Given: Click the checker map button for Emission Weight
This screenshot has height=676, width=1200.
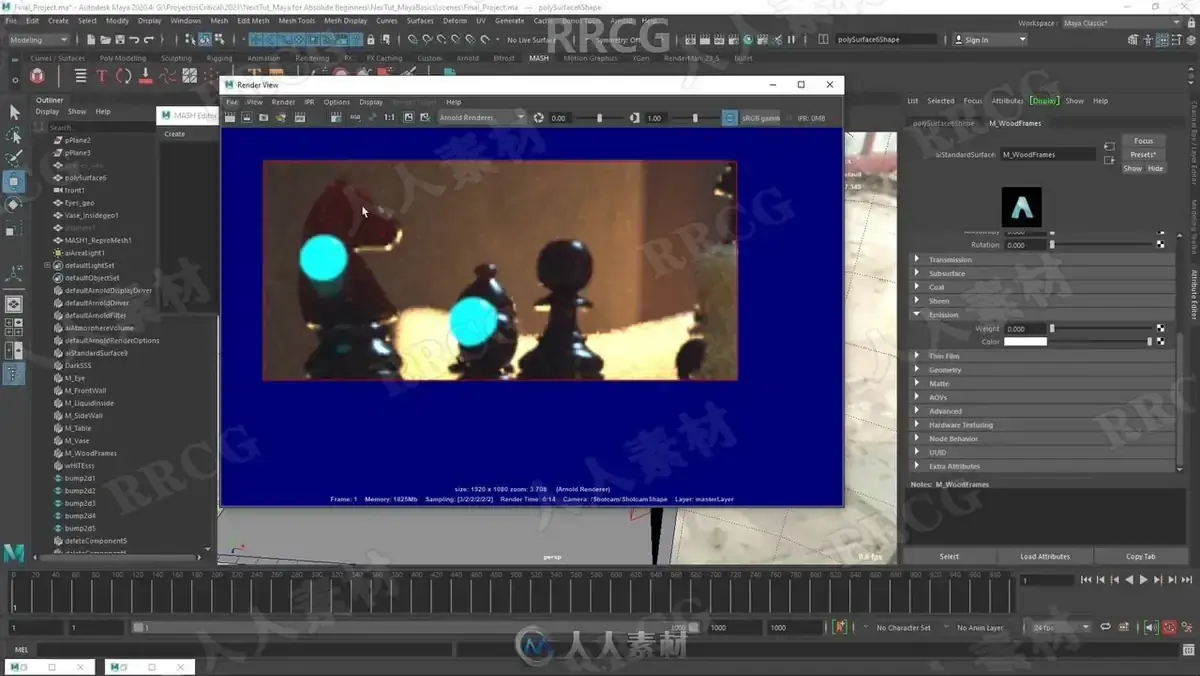Looking at the screenshot, I should [1160, 328].
